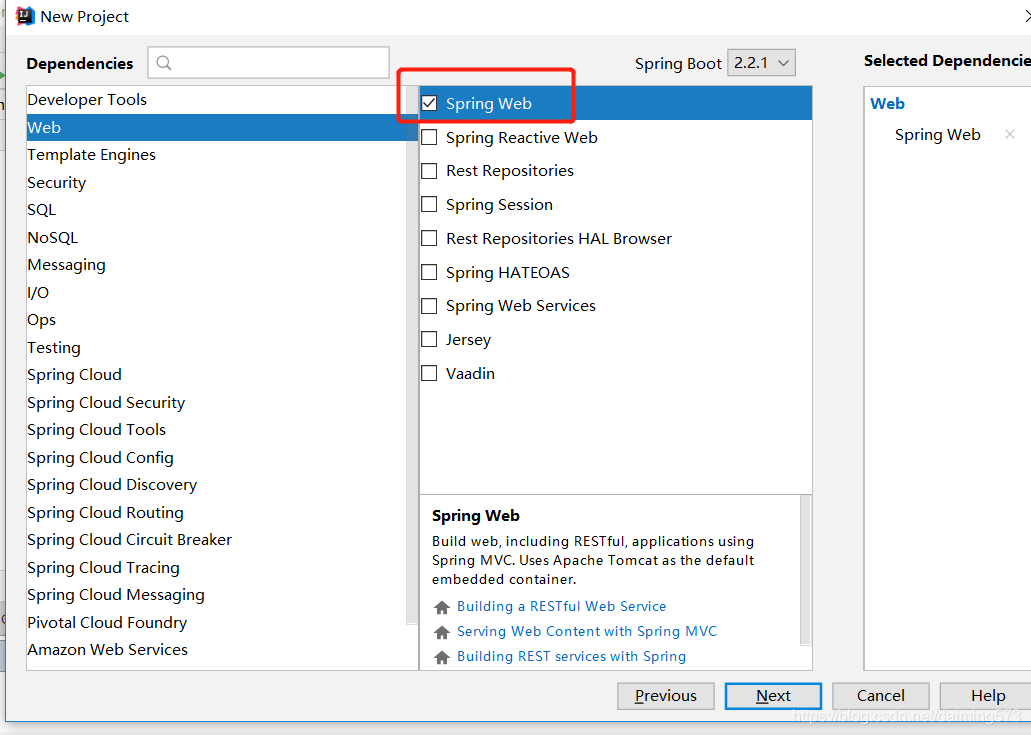Select the I/O category
This screenshot has height=735, width=1031.
(x=216, y=292)
